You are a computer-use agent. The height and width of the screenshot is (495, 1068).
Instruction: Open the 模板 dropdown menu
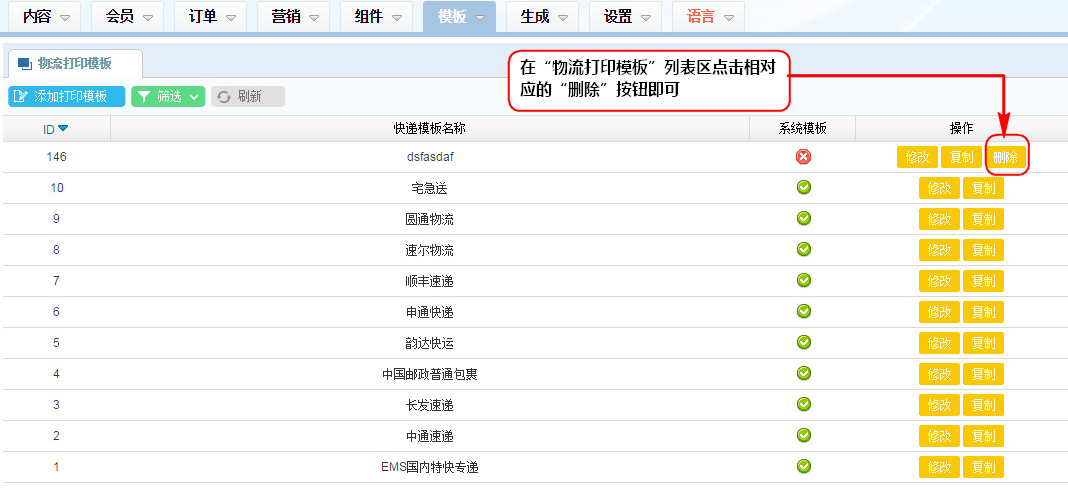point(459,17)
